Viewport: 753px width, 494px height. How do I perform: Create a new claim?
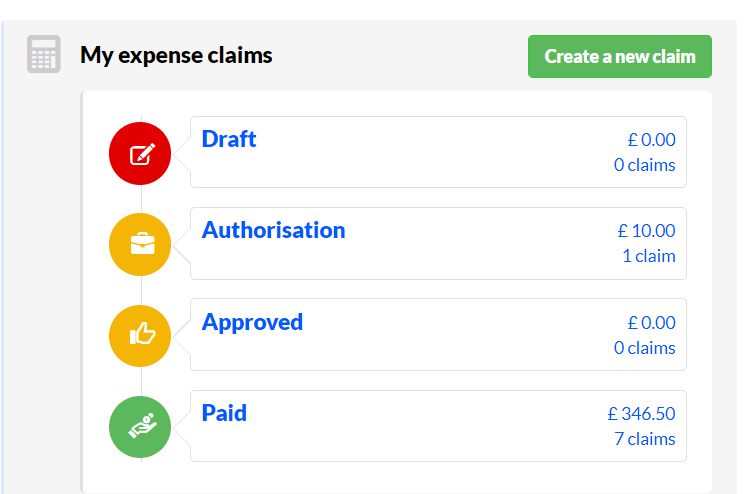point(619,56)
